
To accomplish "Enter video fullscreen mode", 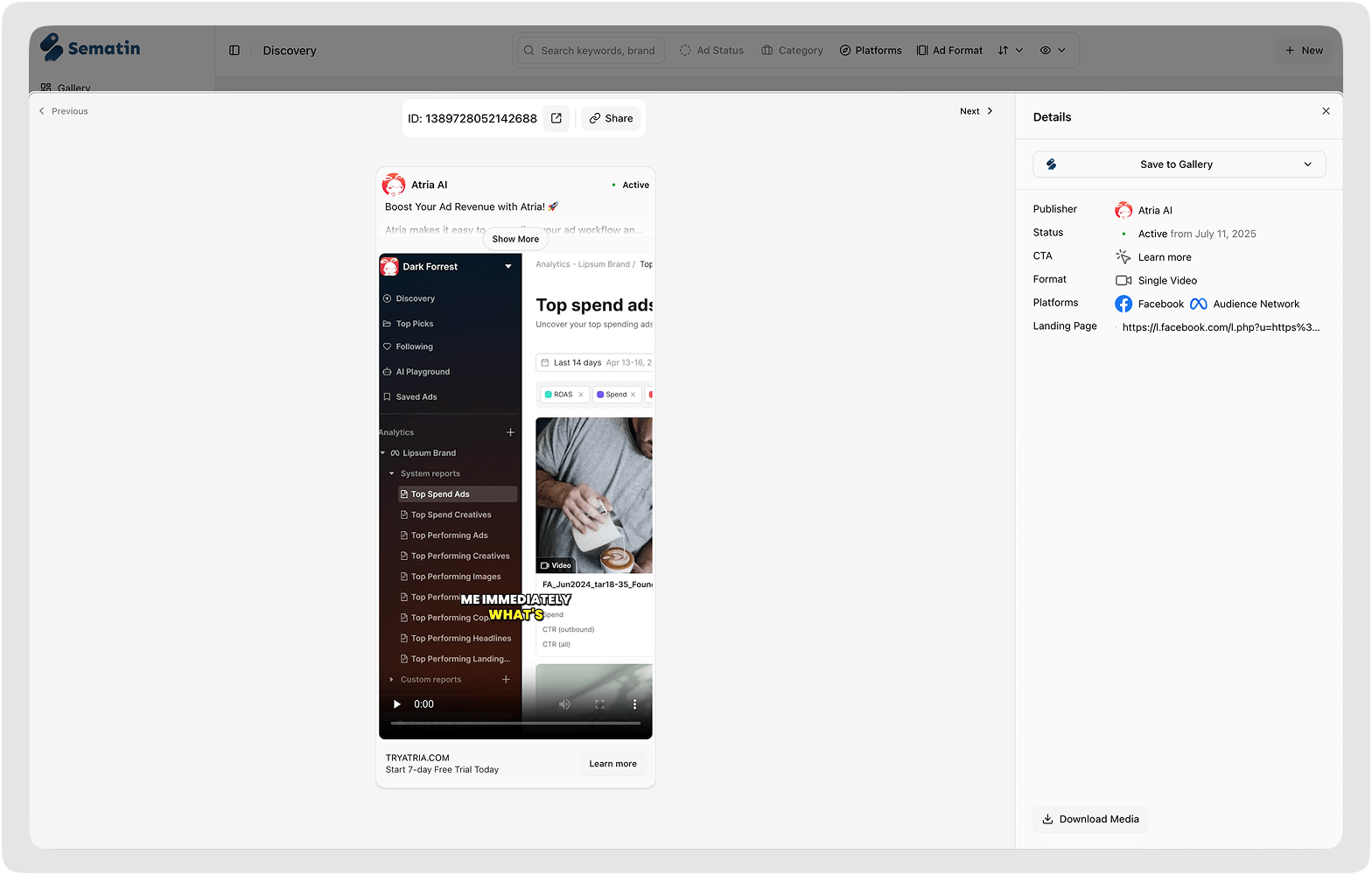I will (x=600, y=704).
